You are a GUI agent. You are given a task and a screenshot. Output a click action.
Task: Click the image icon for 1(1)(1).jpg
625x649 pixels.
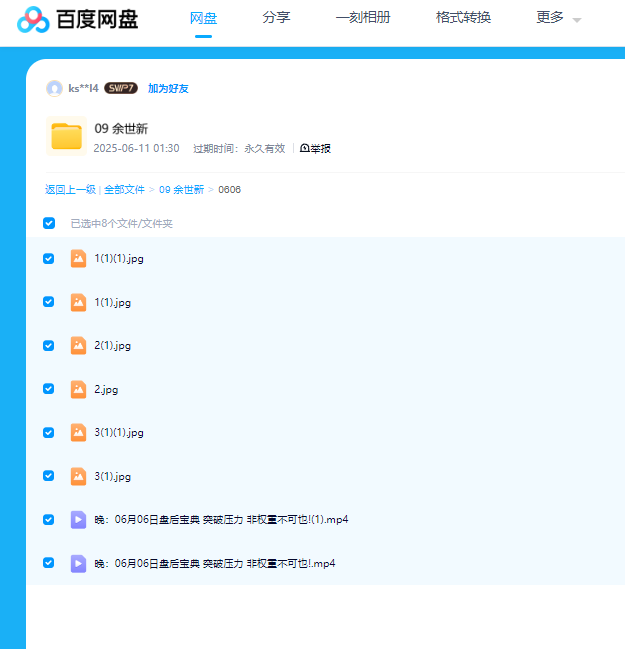pyautogui.click(x=78, y=258)
